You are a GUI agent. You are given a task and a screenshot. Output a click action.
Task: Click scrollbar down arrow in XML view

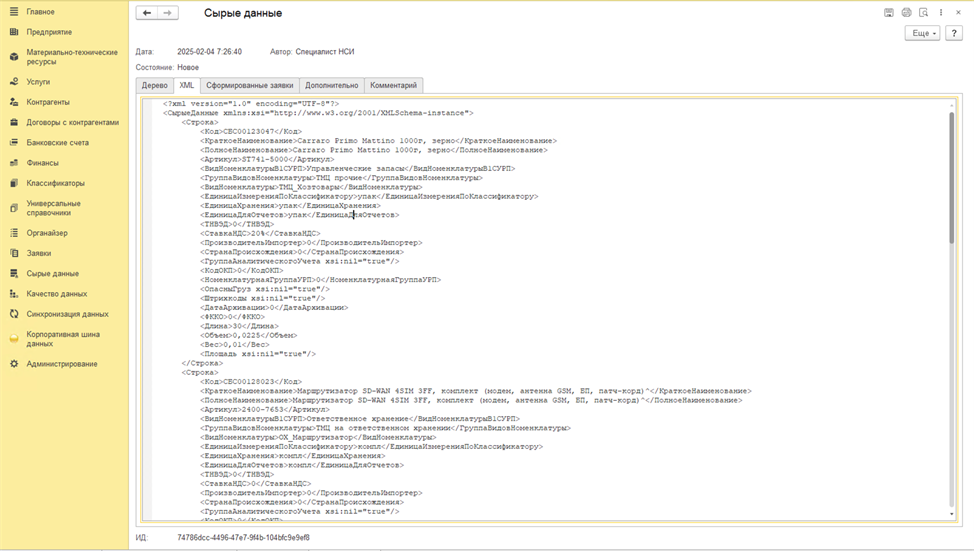click(952, 514)
